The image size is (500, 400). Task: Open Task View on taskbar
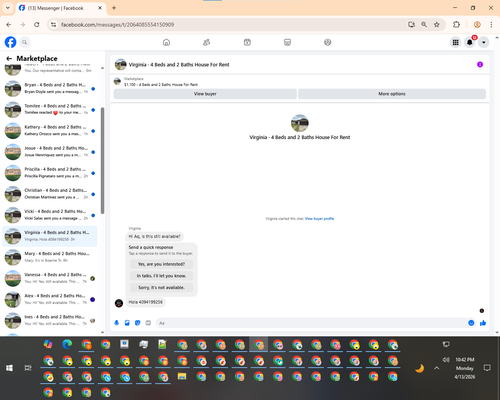pos(28,368)
